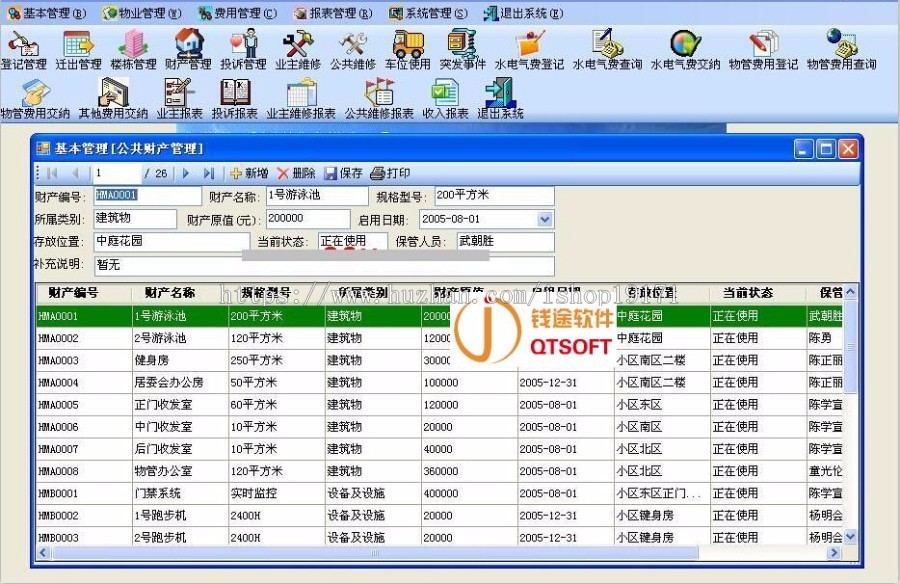Open 楼栋管理 (building management)

coord(132,47)
